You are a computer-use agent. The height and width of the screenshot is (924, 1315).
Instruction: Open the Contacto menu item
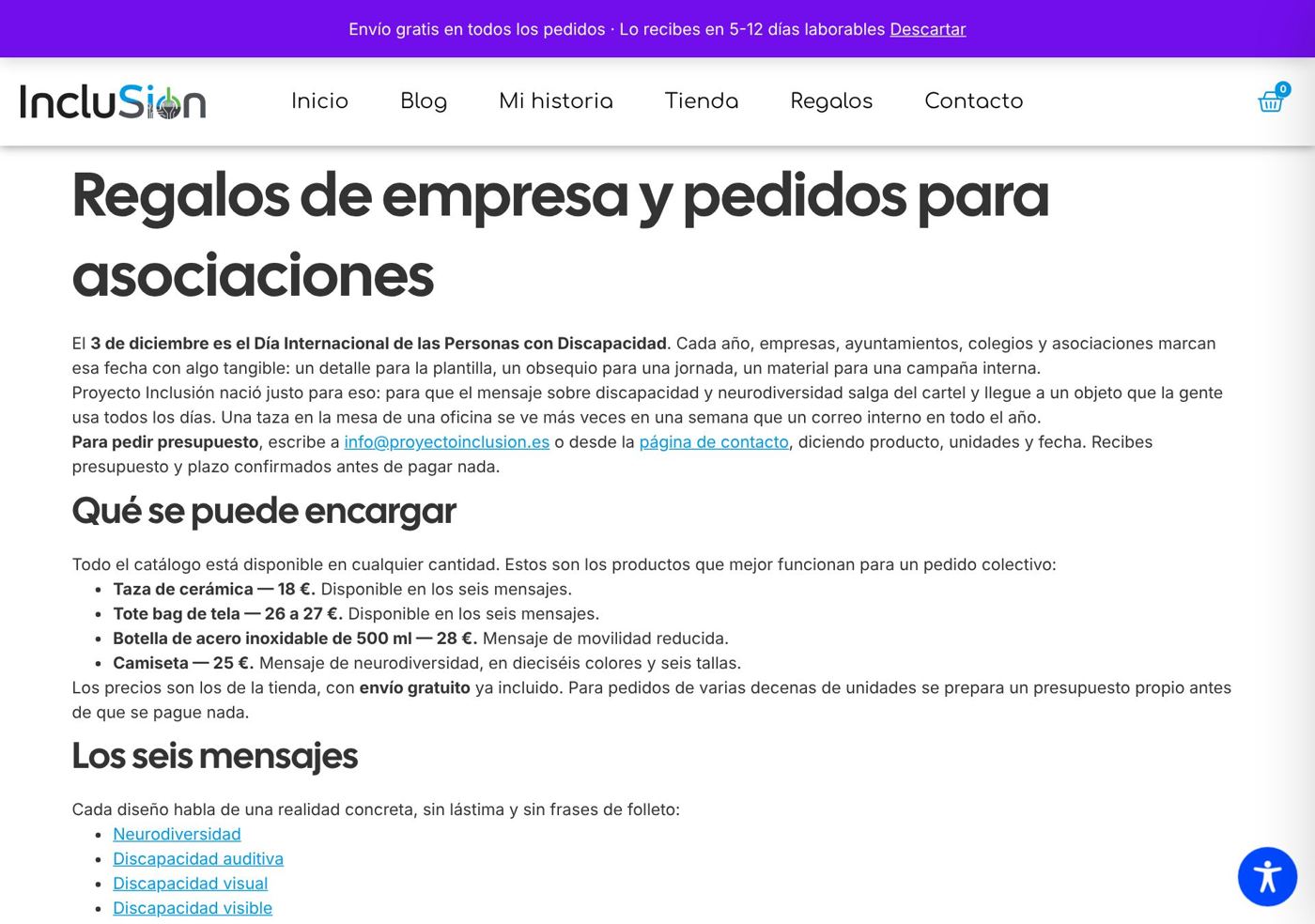coord(974,101)
